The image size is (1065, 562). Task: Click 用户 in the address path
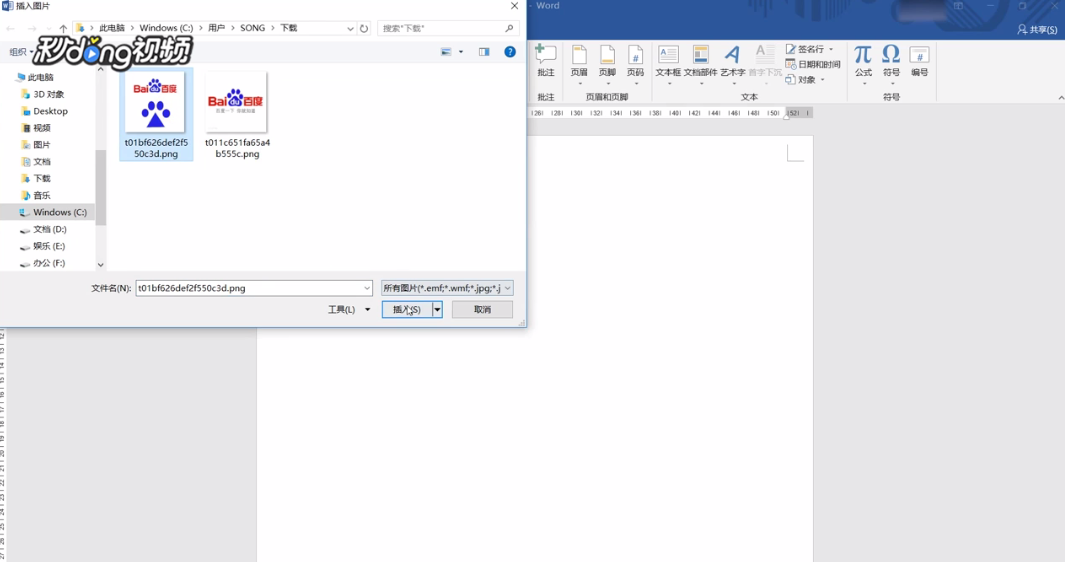217,28
